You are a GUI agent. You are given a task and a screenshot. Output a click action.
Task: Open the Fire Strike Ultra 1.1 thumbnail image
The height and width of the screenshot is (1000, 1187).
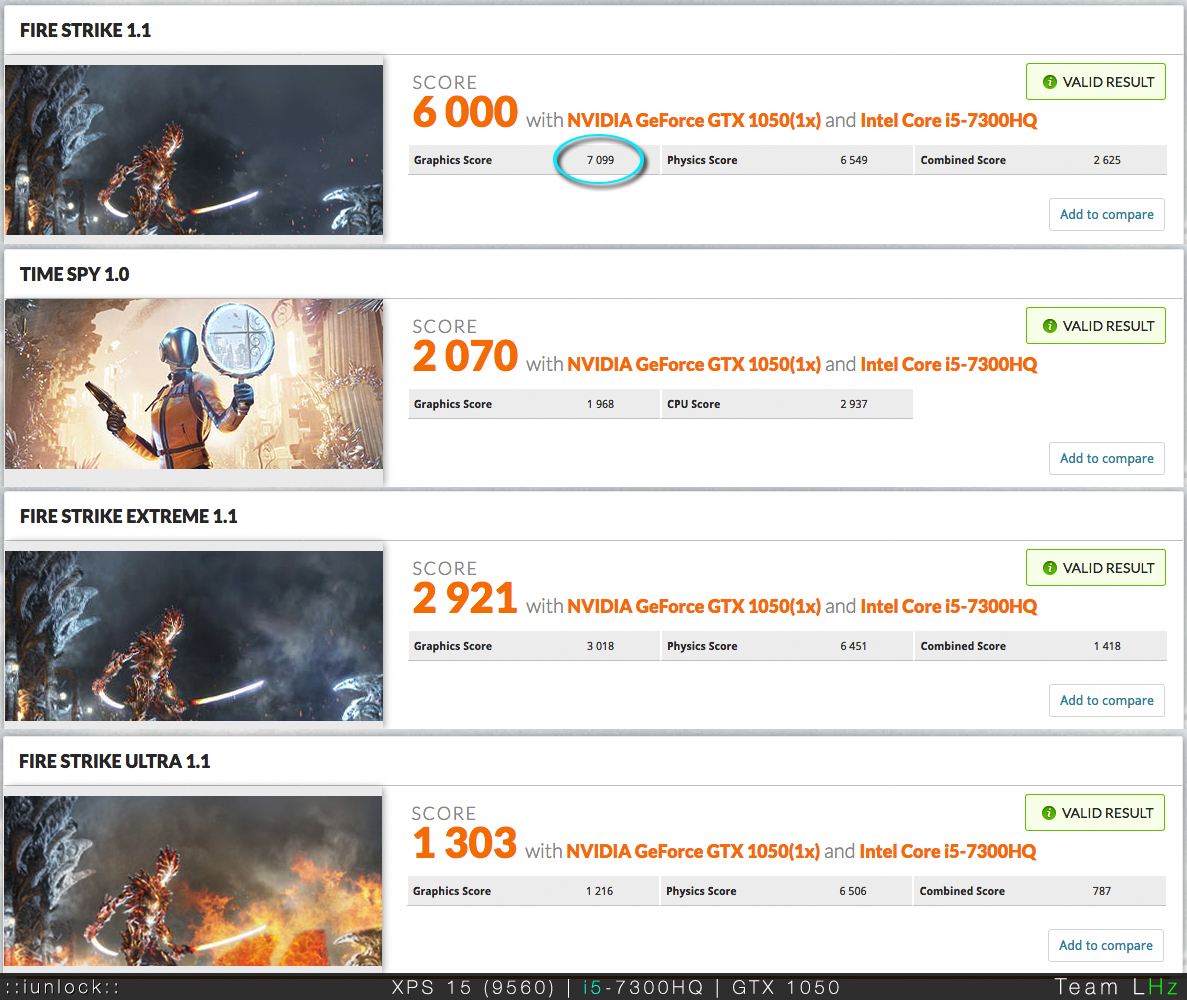click(193, 880)
